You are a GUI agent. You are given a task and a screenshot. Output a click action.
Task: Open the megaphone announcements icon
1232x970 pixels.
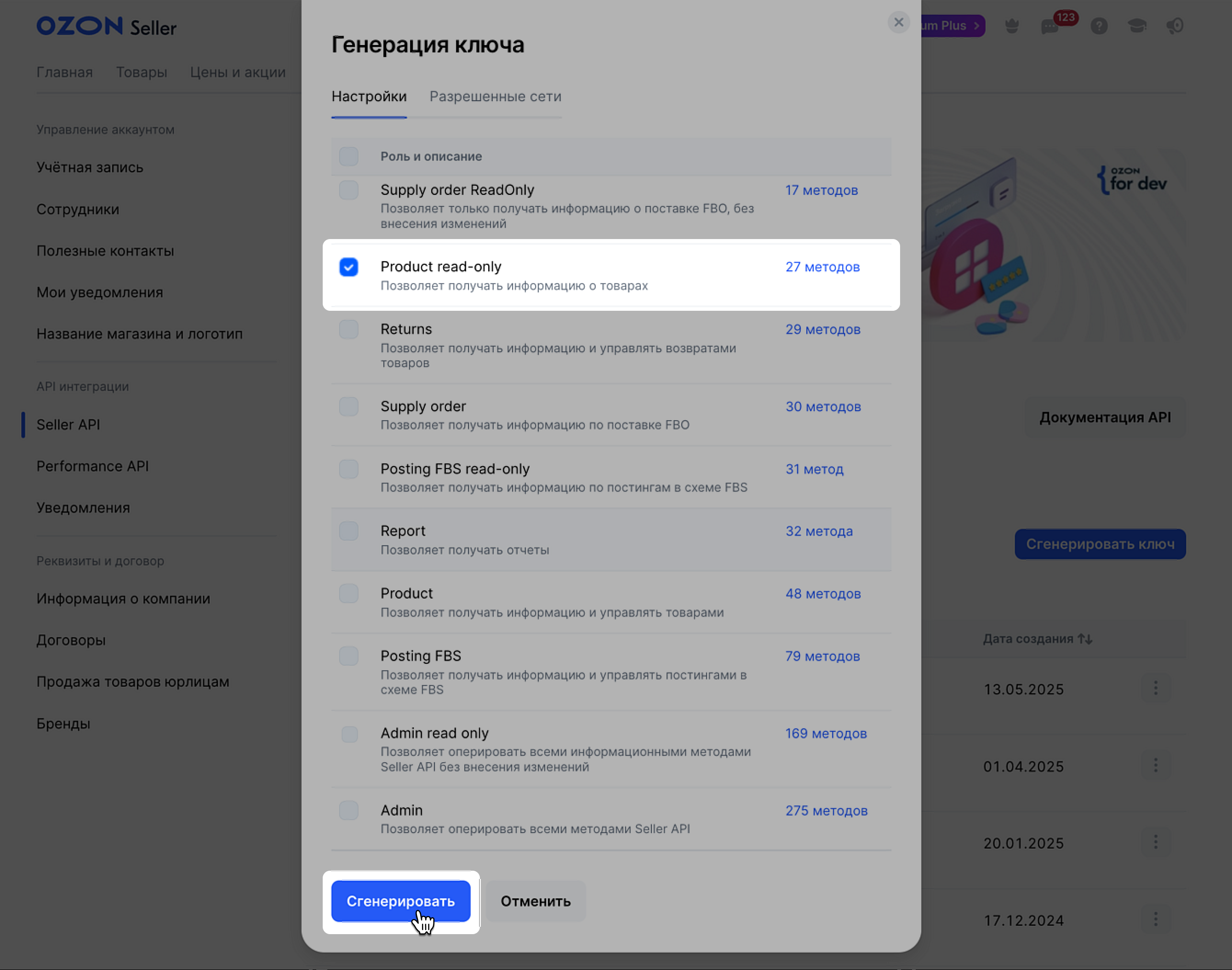tap(1175, 26)
